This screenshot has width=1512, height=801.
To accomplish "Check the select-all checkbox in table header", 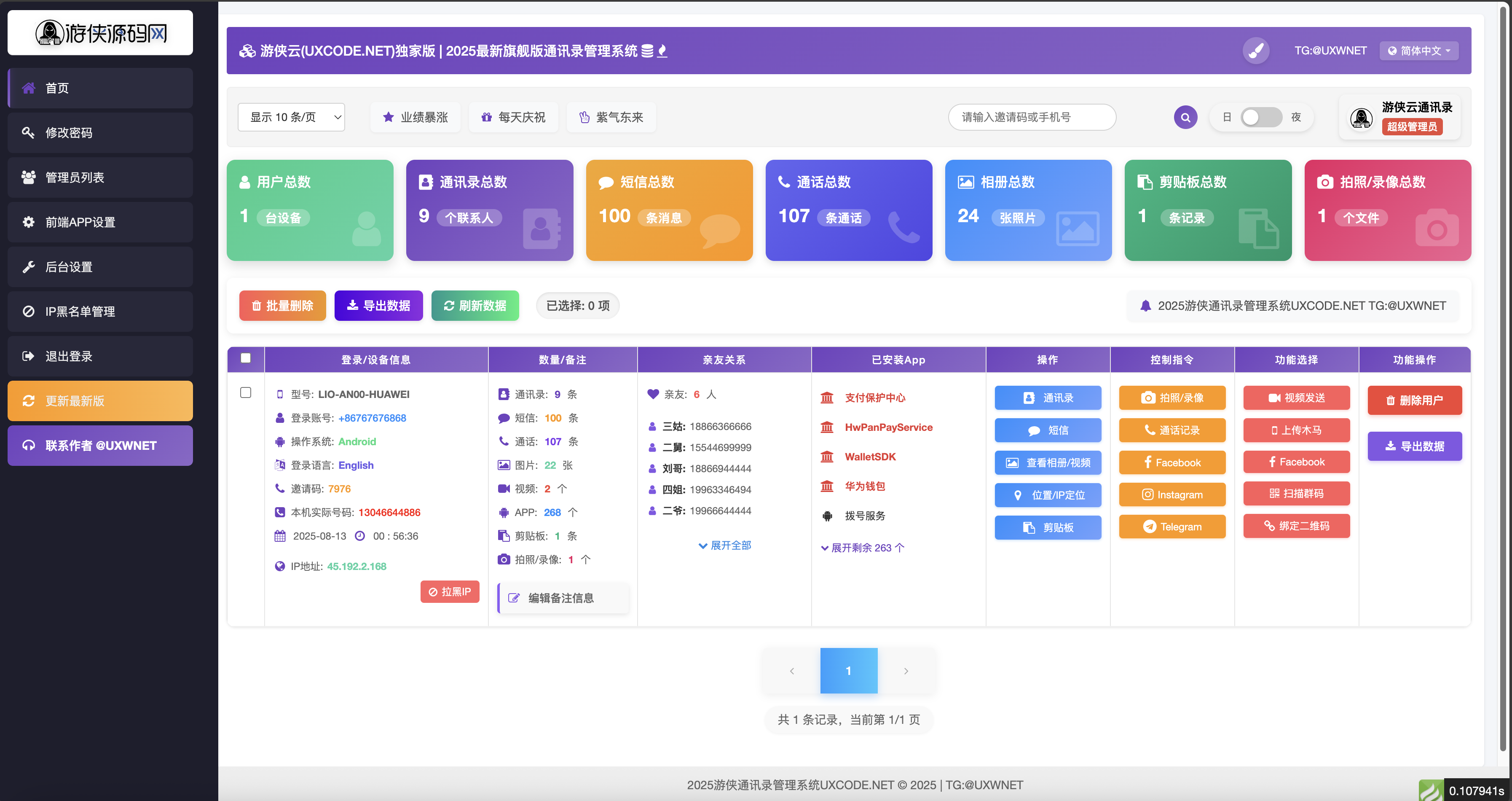I will click(245, 358).
